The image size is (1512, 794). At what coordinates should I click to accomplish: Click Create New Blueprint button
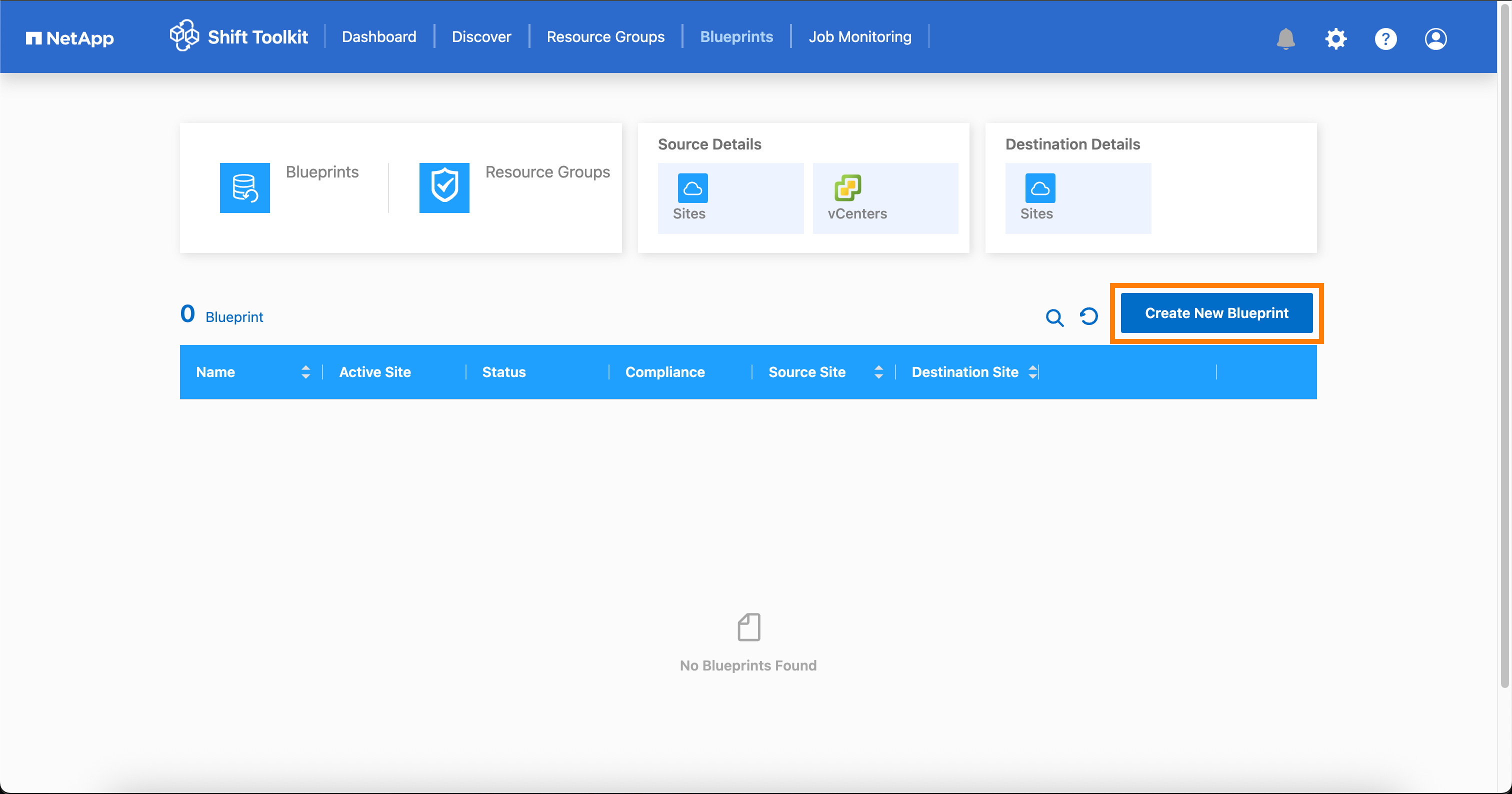coord(1216,313)
